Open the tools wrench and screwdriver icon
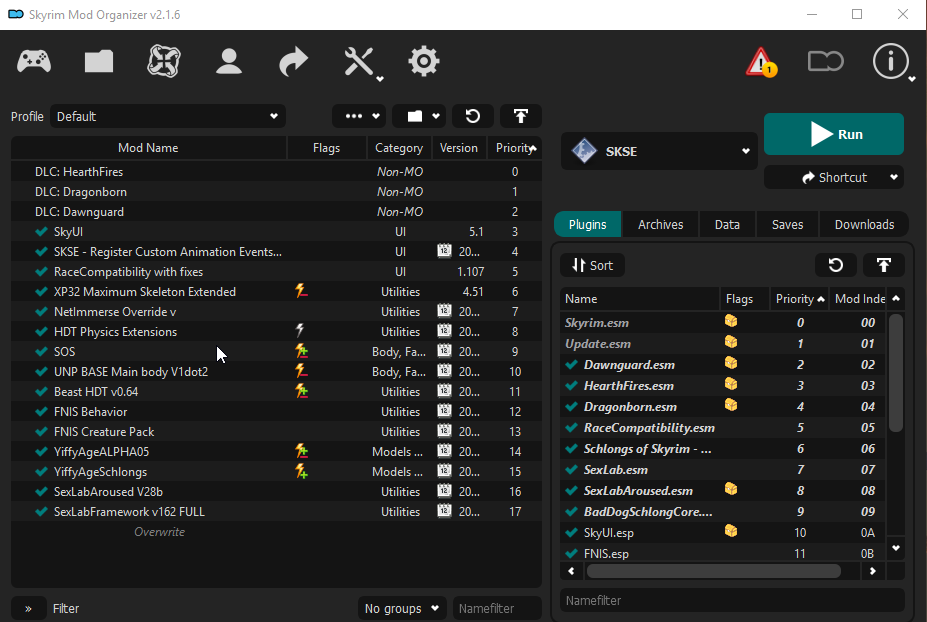The width and height of the screenshot is (927, 622). [x=358, y=61]
